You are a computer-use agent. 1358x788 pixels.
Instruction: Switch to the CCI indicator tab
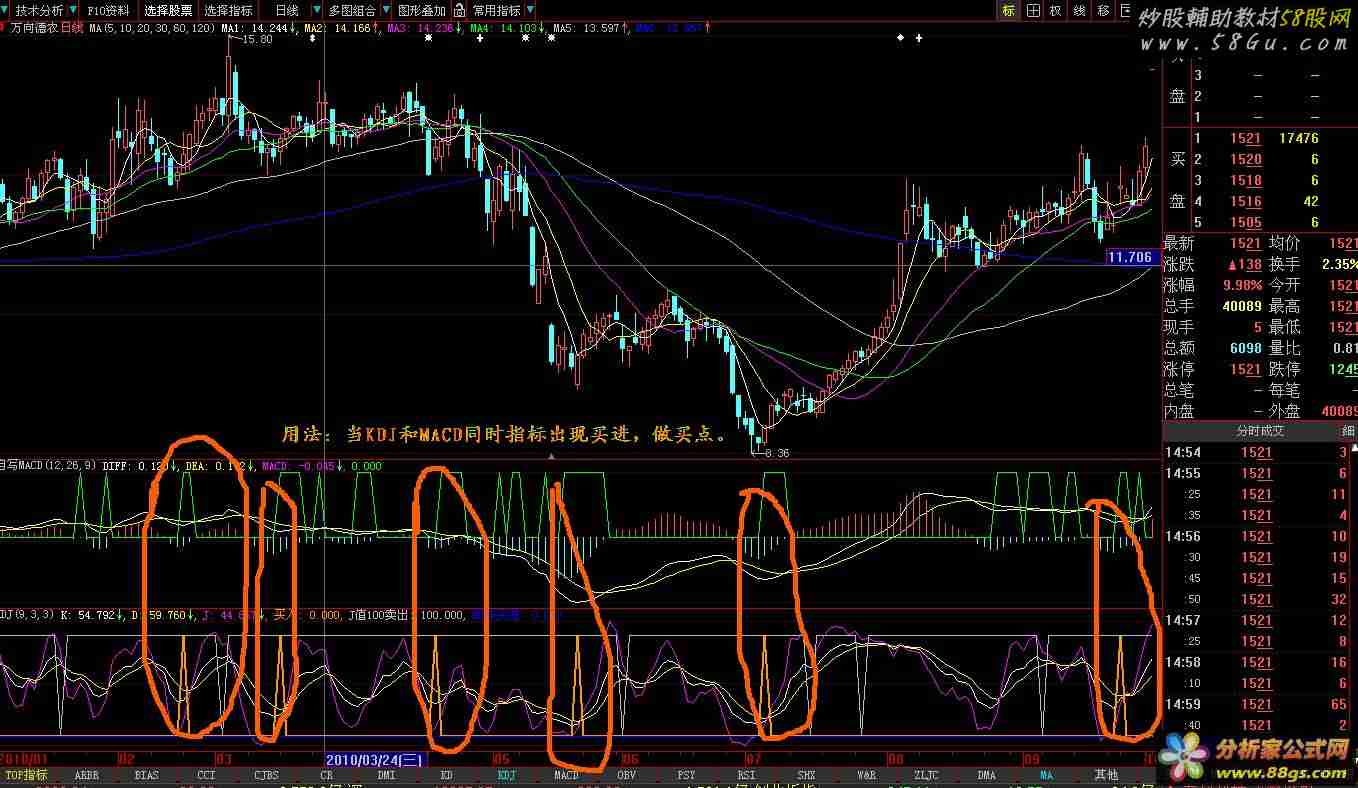(206, 775)
